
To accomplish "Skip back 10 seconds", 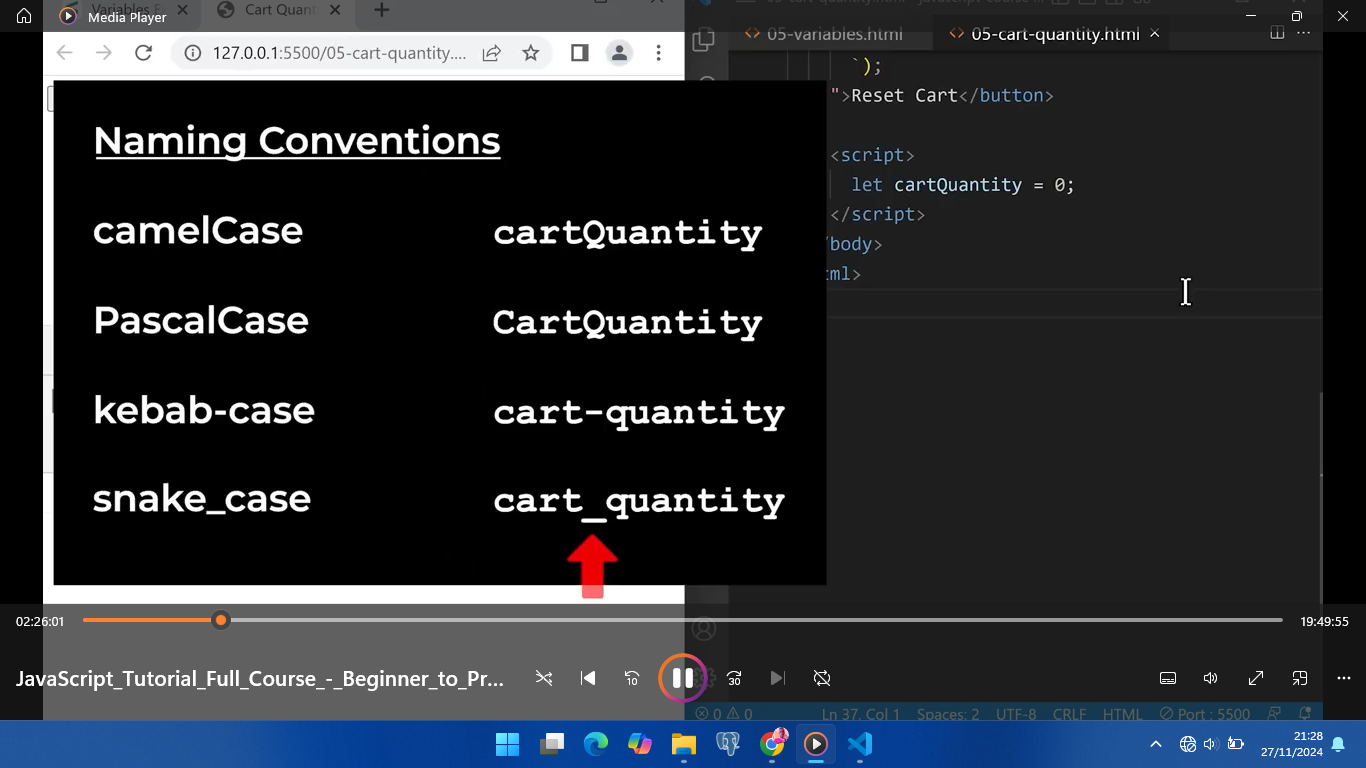I will [x=632, y=678].
